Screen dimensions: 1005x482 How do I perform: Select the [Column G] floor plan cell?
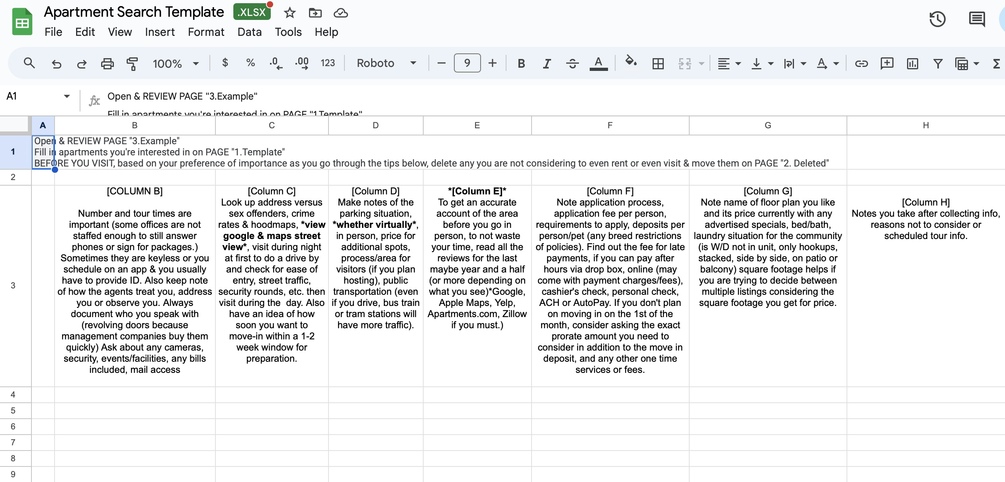pyautogui.click(x=768, y=286)
